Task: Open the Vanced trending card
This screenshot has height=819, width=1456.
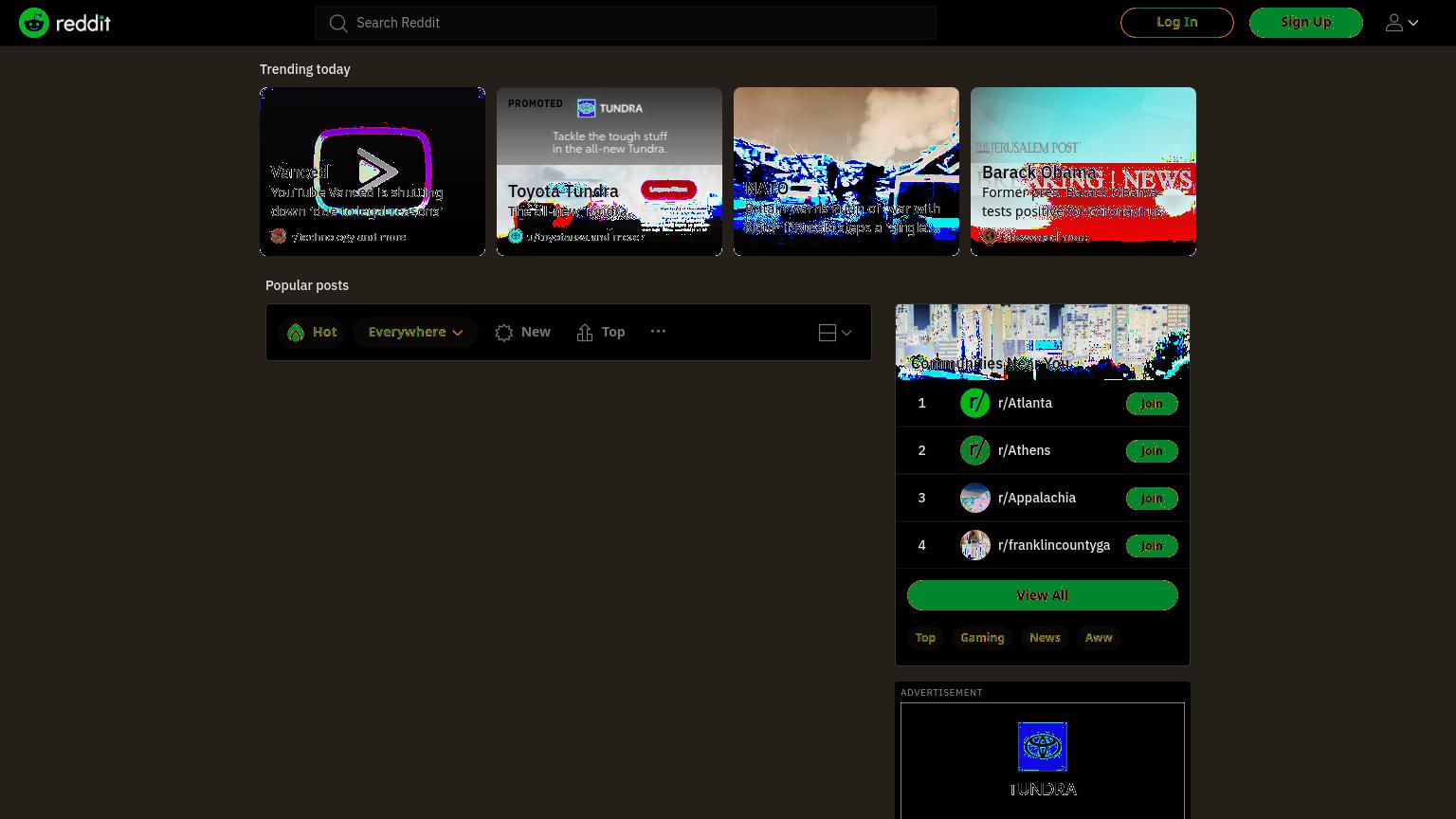Action: [x=373, y=172]
